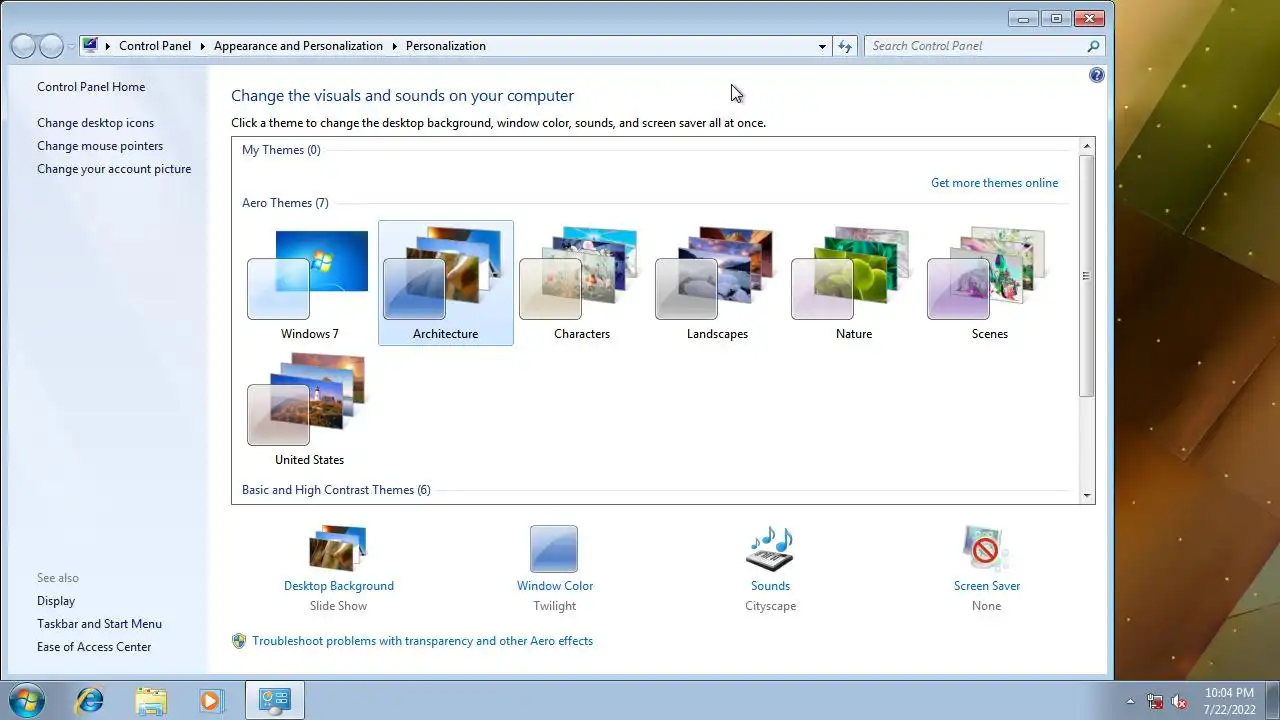
Task: Open Troubleshoot problems with transparency link
Action: pos(422,641)
